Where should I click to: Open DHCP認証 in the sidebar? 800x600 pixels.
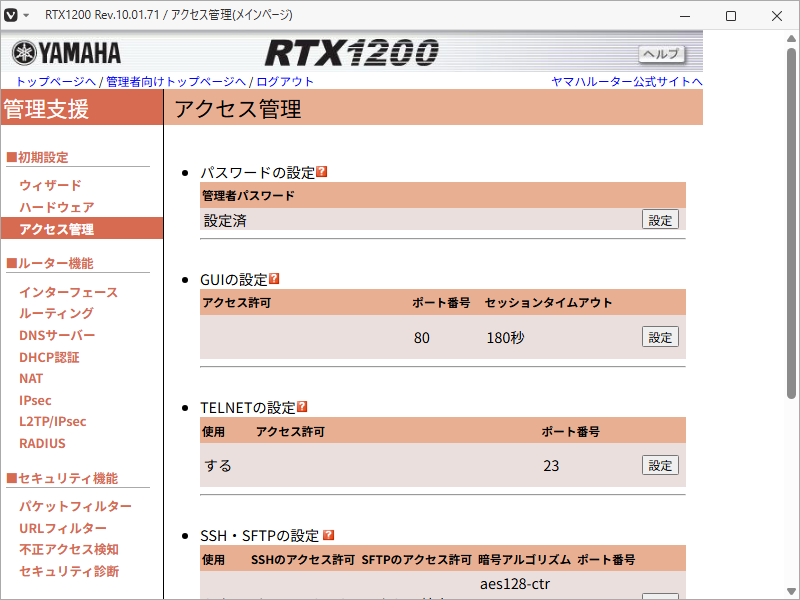pos(49,357)
